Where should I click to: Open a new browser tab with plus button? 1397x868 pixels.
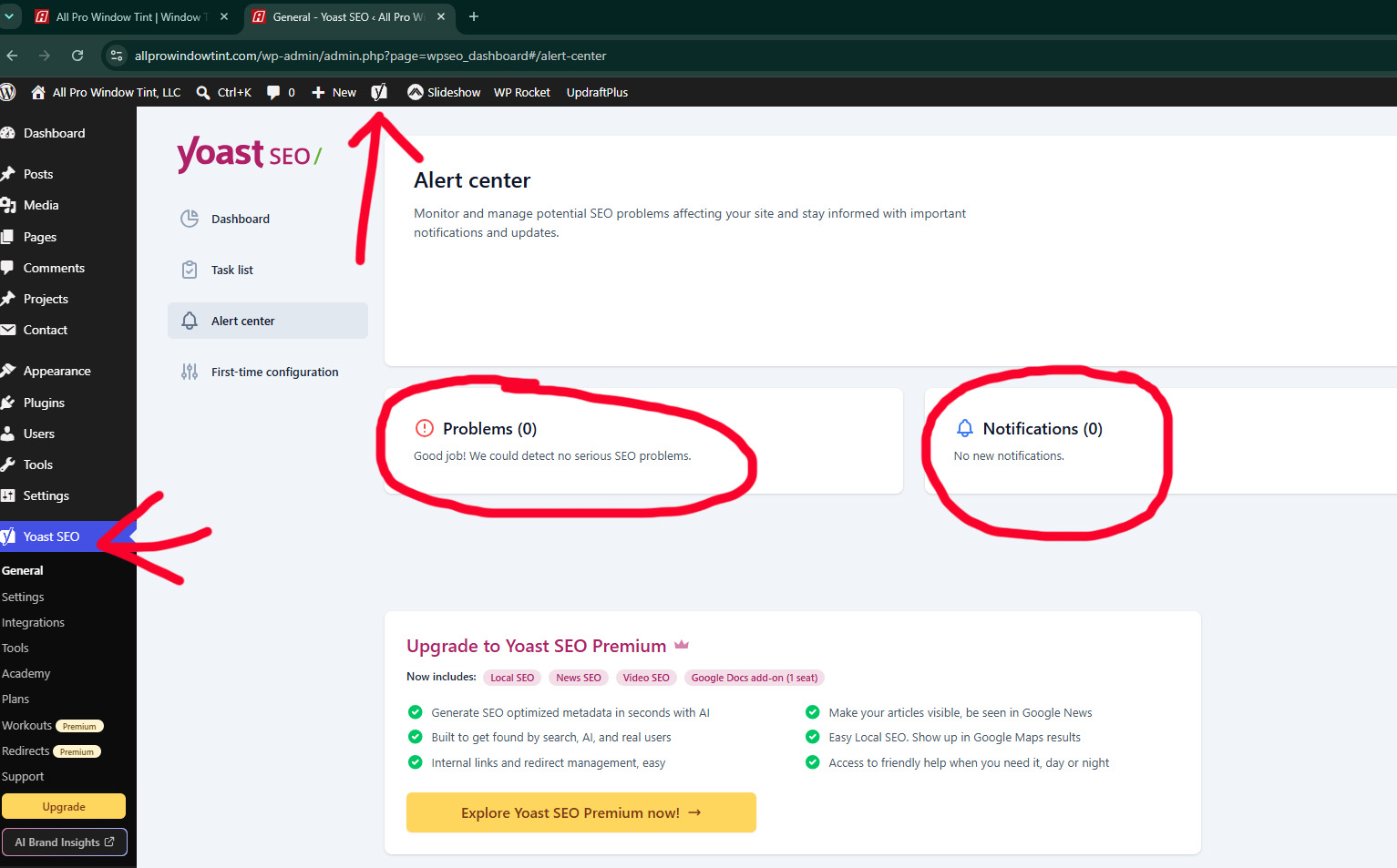click(474, 16)
